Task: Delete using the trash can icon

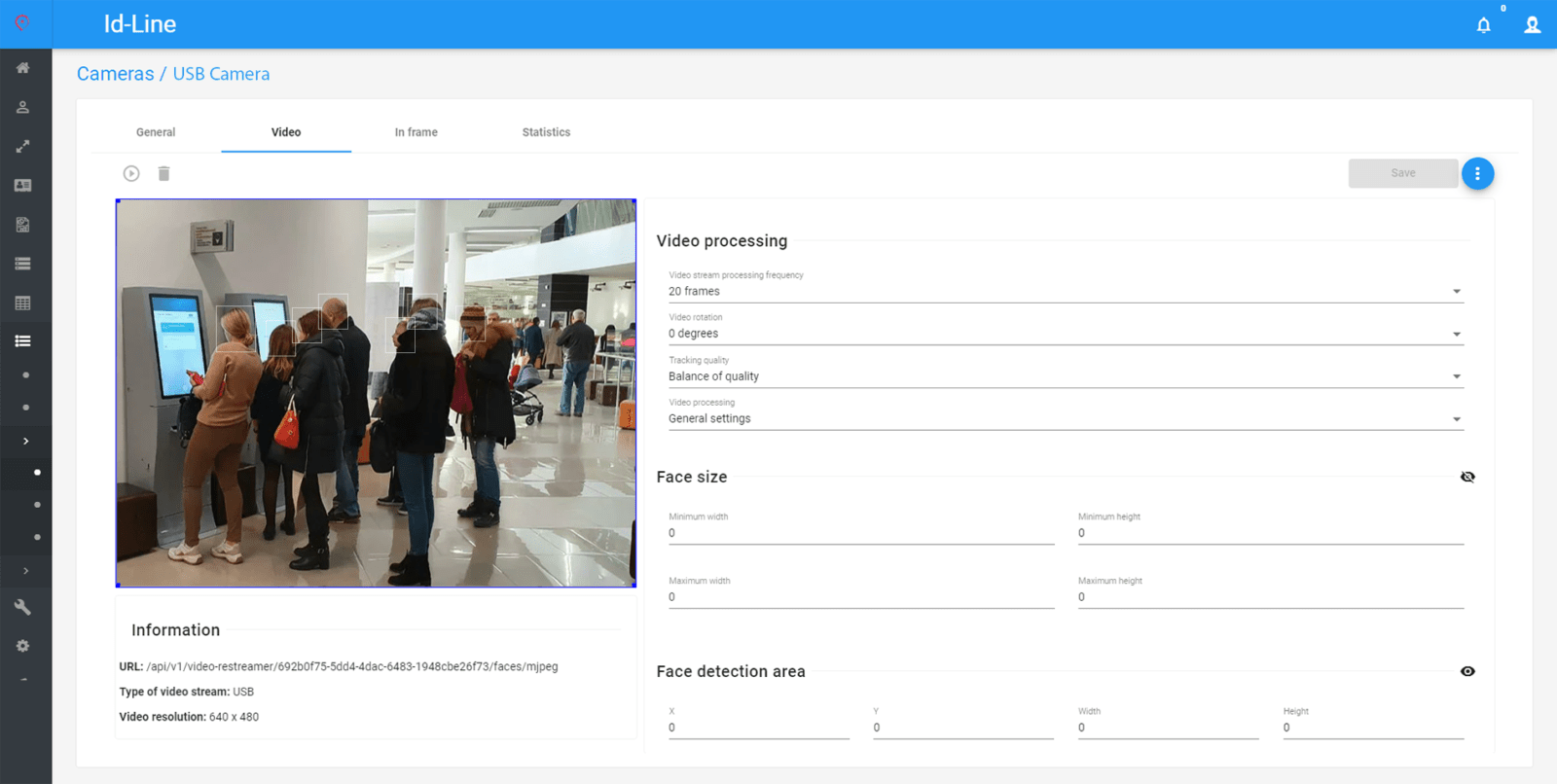Action: [x=163, y=173]
